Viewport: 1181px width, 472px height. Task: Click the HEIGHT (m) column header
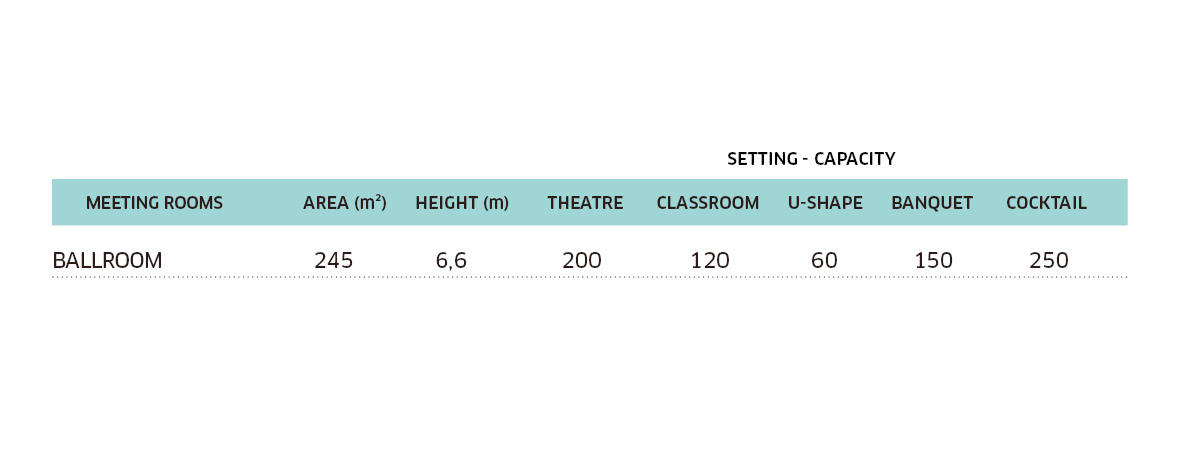462,203
